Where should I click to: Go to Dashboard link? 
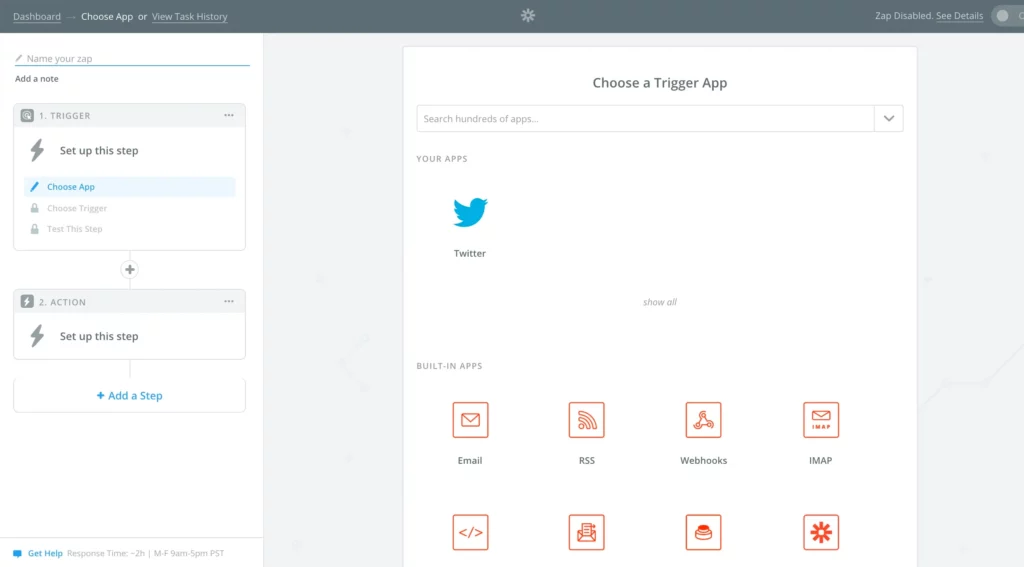(37, 16)
